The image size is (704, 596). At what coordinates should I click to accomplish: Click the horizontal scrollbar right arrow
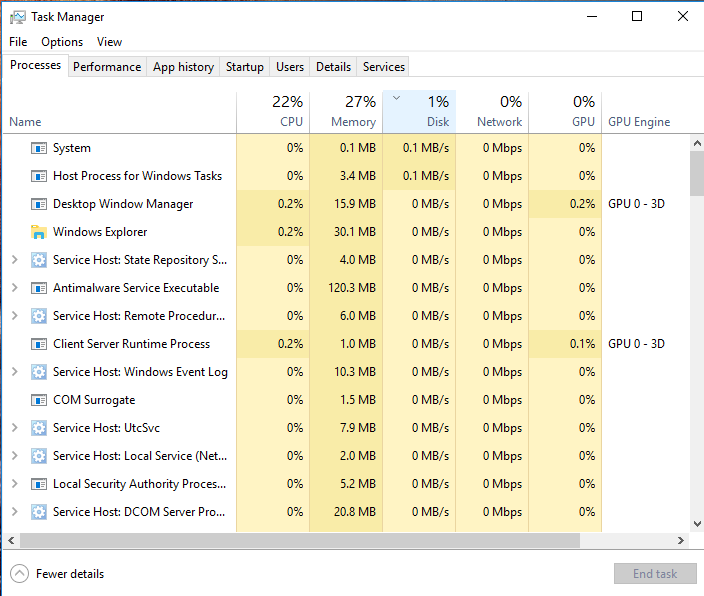point(681,540)
